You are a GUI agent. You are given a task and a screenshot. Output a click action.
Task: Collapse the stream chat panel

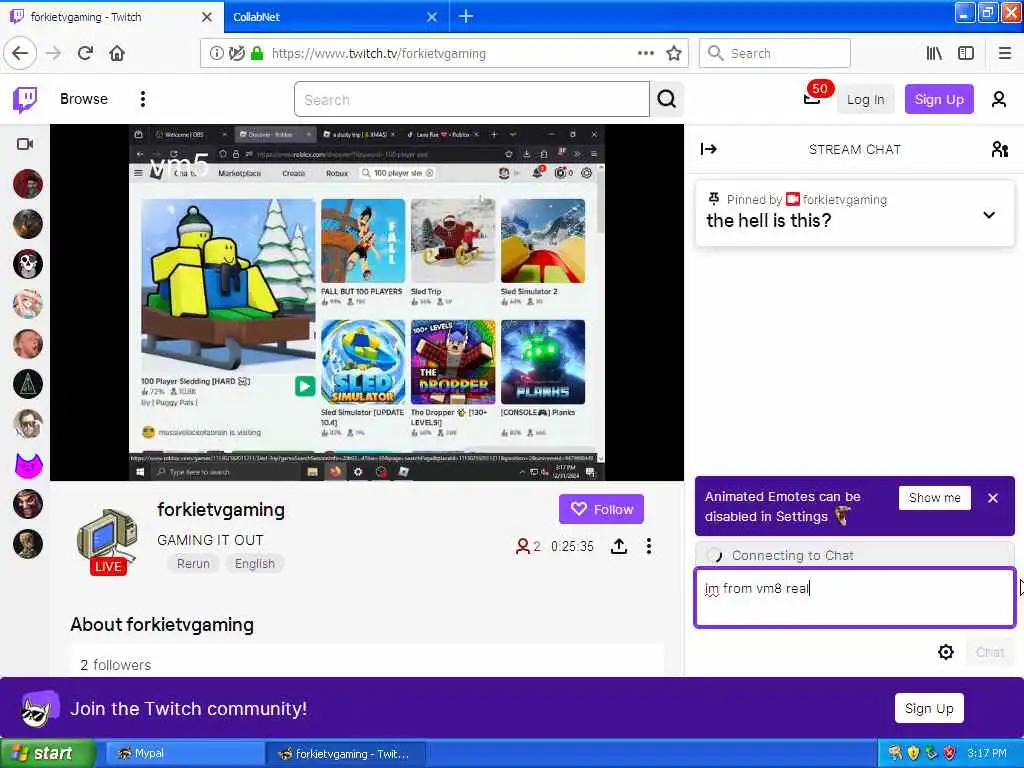click(709, 150)
